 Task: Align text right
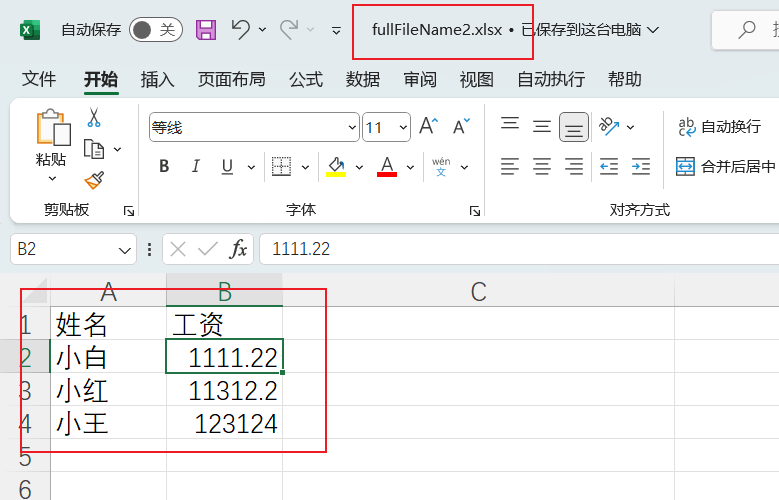pyautogui.click(x=574, y=167)
